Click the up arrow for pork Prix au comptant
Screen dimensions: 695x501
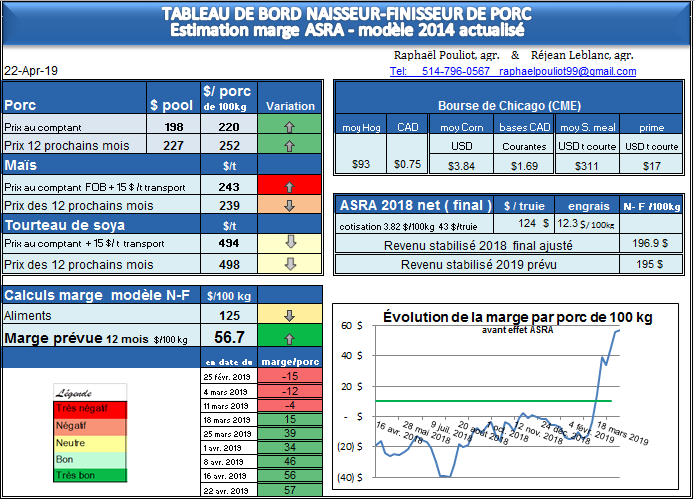[290, 128]
